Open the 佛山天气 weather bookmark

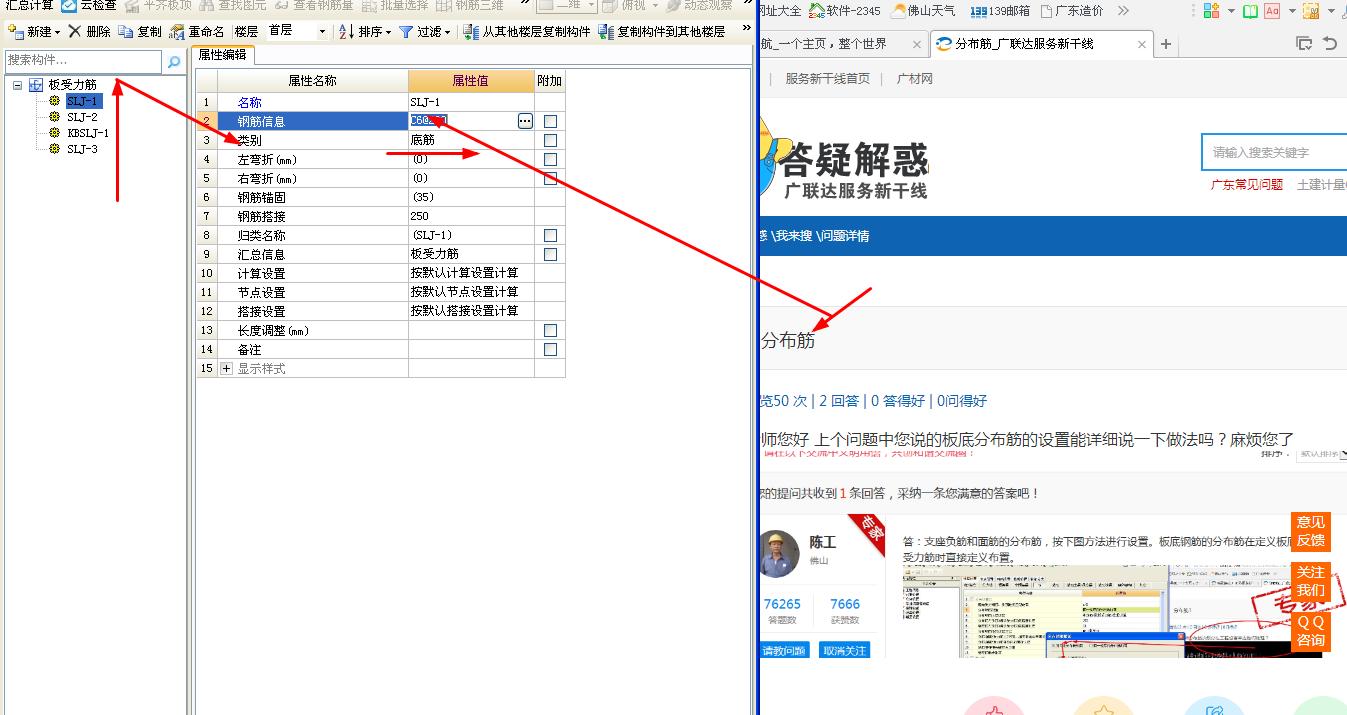coord(923,11)
